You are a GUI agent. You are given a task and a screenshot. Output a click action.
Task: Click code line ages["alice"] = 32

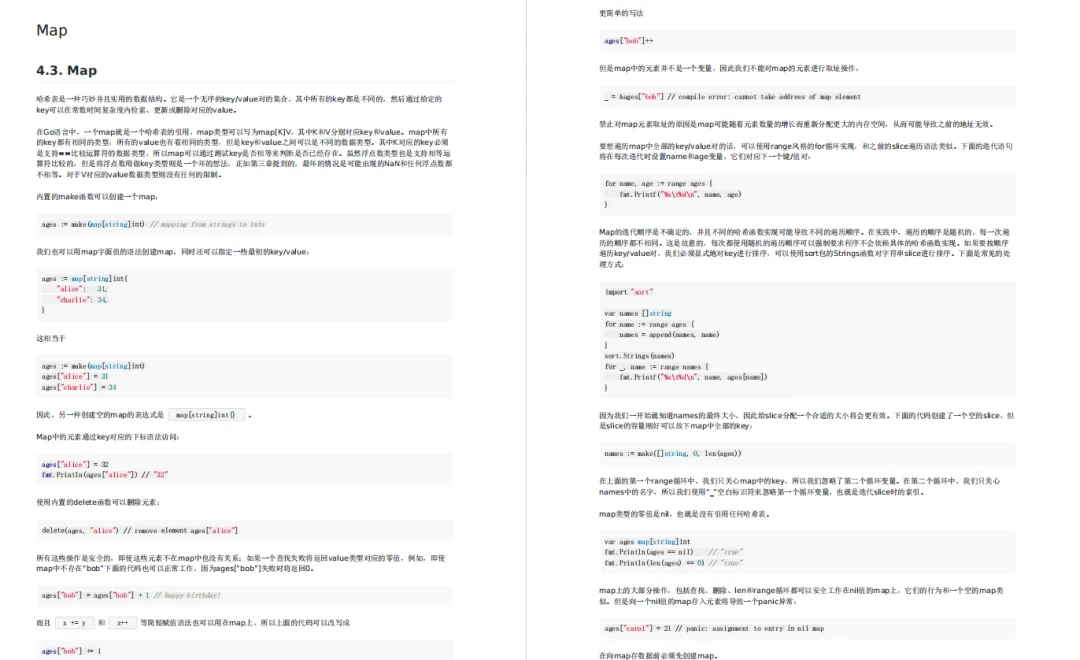(75, 465)
